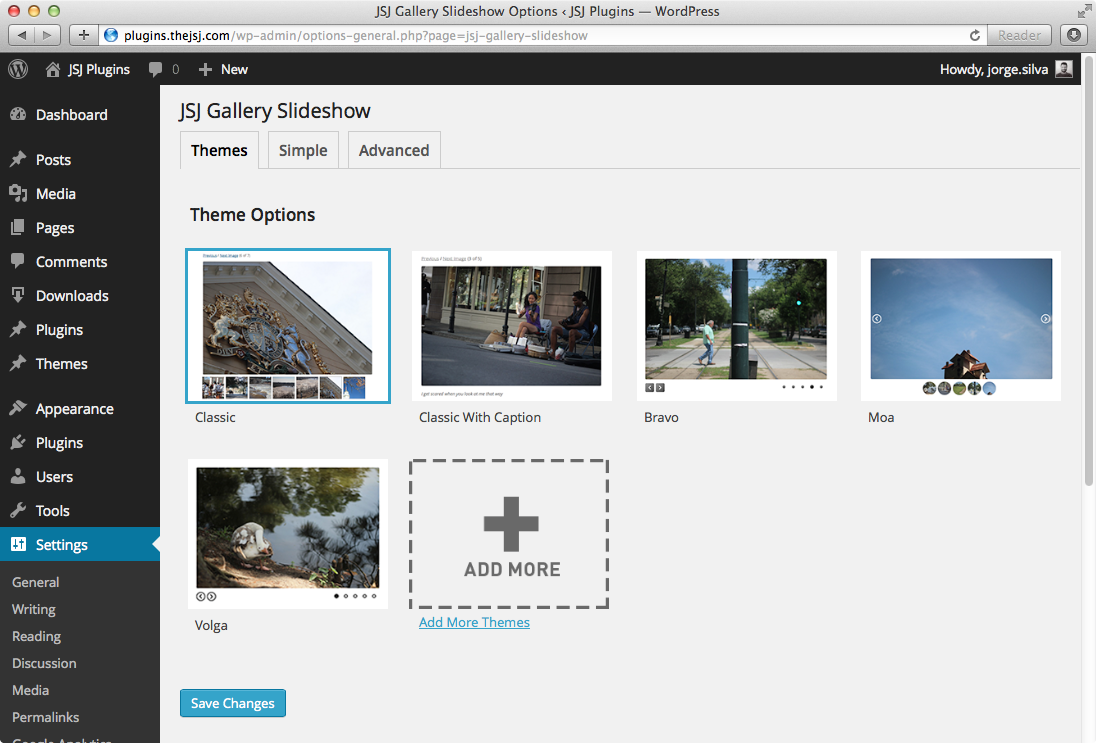Click the JSJ Plugins site name
The height and width of the screenshot is (743, 1096).
click(x=99, y=69)
